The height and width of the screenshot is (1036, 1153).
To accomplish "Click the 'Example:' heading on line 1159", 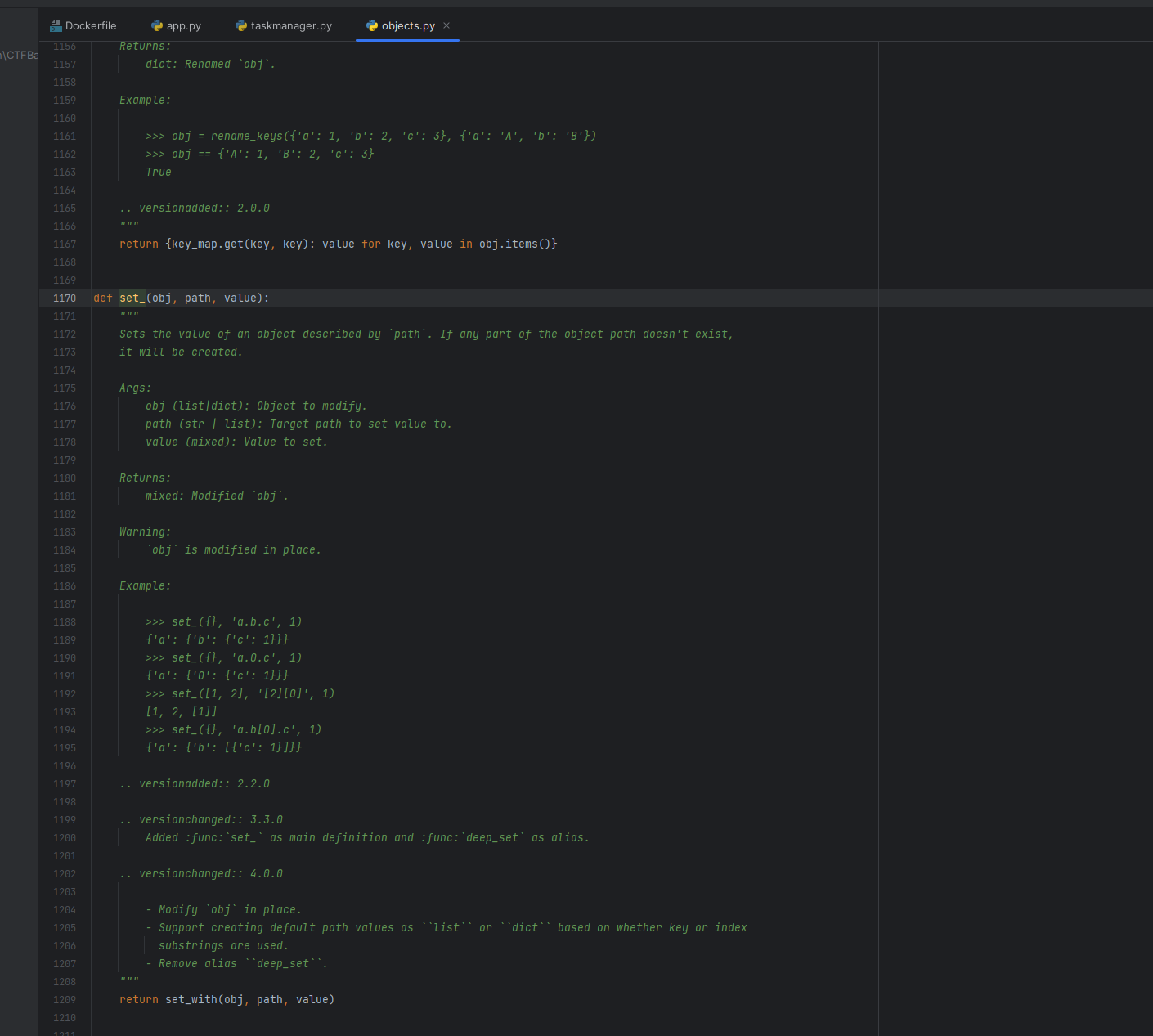I will pyautogui.click(x=145, y=100).
